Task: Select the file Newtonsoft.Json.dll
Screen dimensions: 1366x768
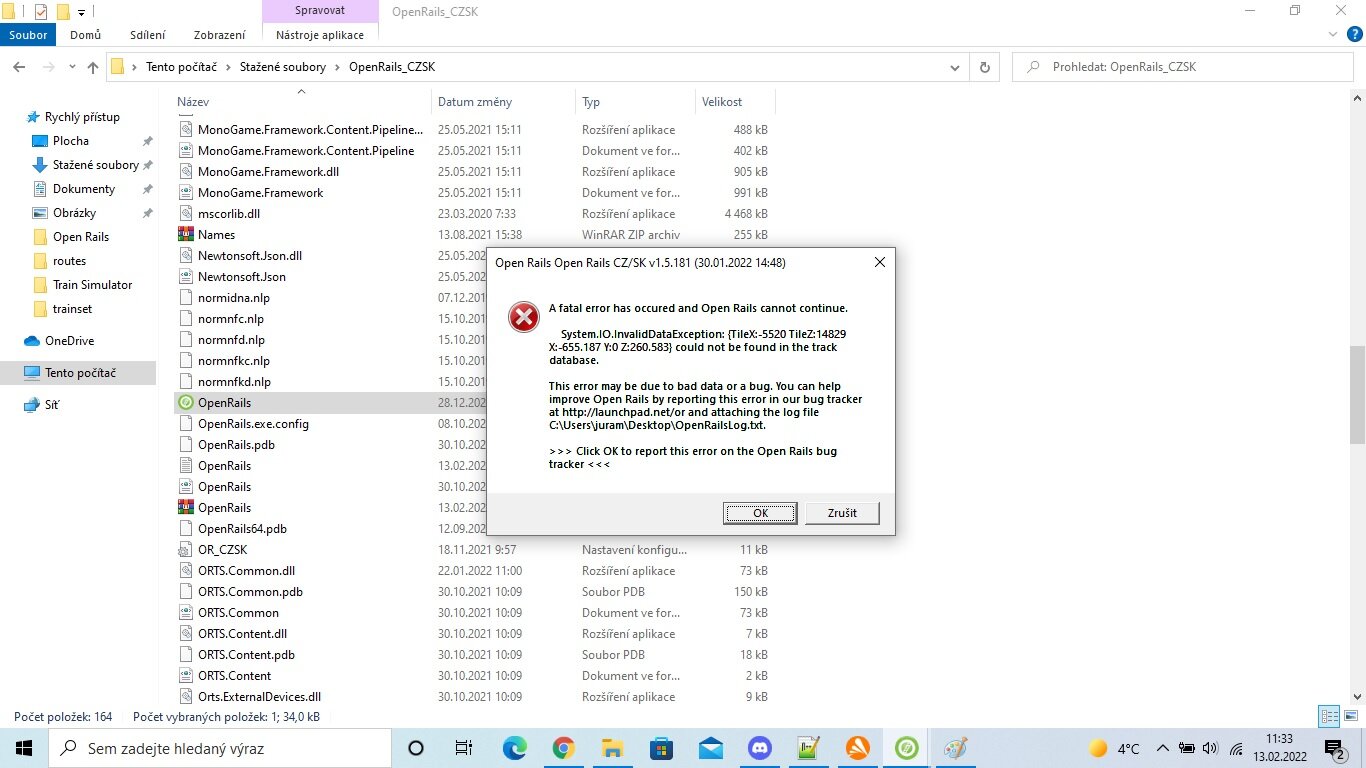Action: [x=250, y=256]
